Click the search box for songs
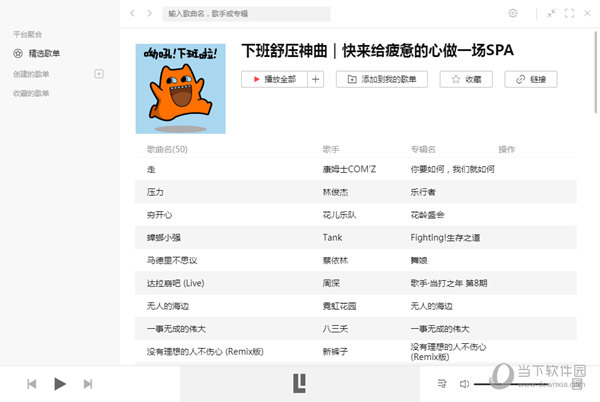 [246, 14]
